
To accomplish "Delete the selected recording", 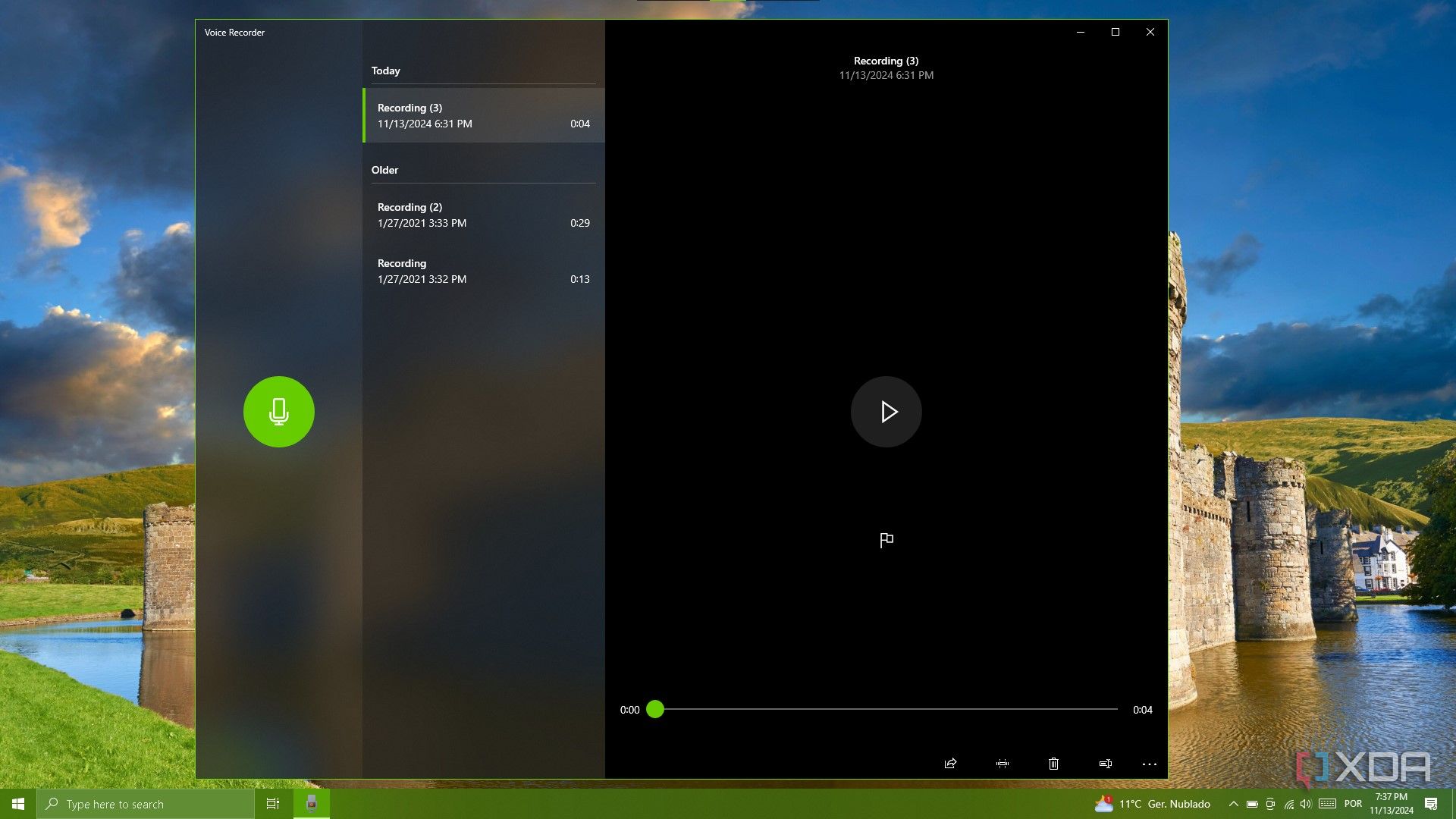I will [x=1053, y=764].
